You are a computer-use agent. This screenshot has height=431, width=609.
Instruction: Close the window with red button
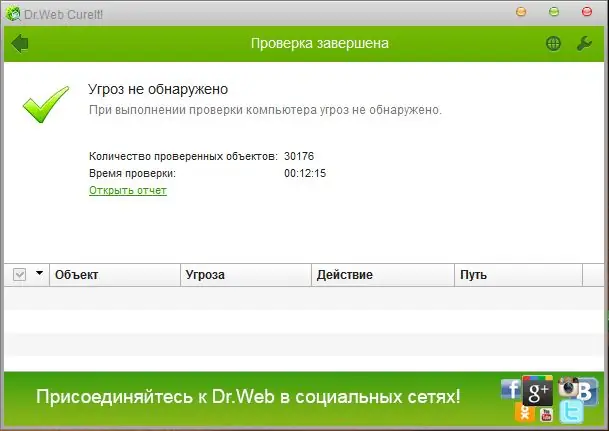click(x=586, y=12)
